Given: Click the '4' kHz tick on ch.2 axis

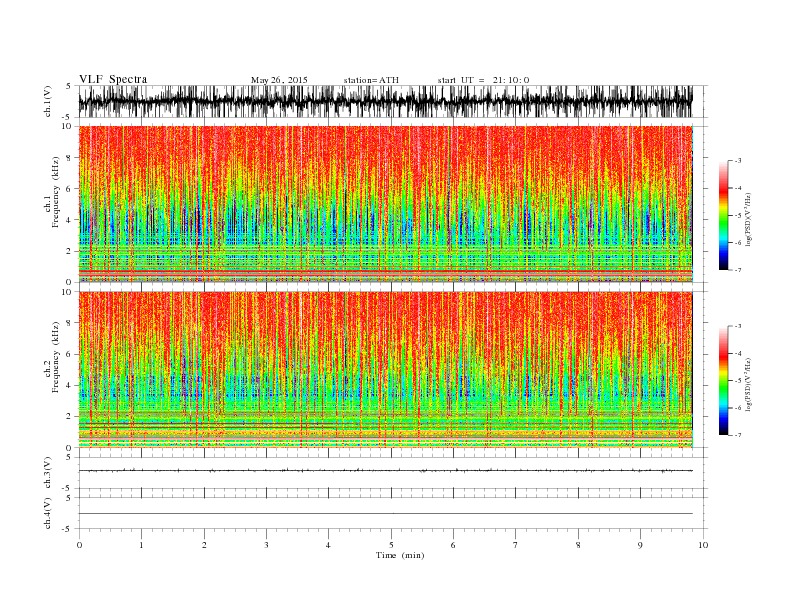Looking at the screenshot, I should (x=69, y=385).
